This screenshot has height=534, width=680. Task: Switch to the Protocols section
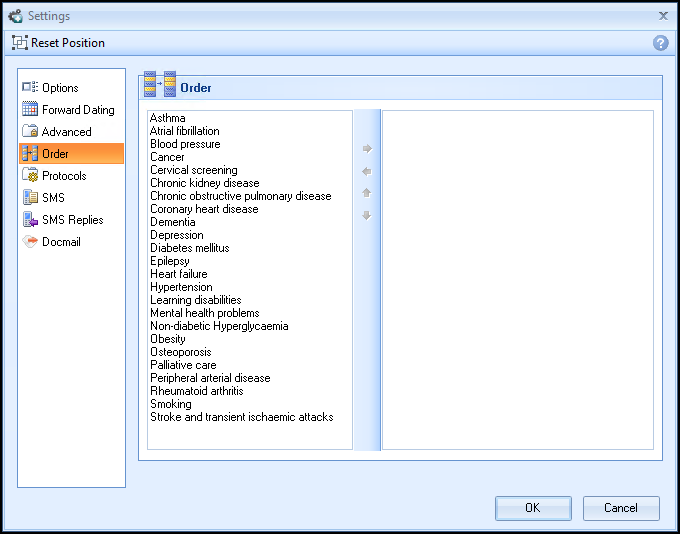tap(64, 176)
